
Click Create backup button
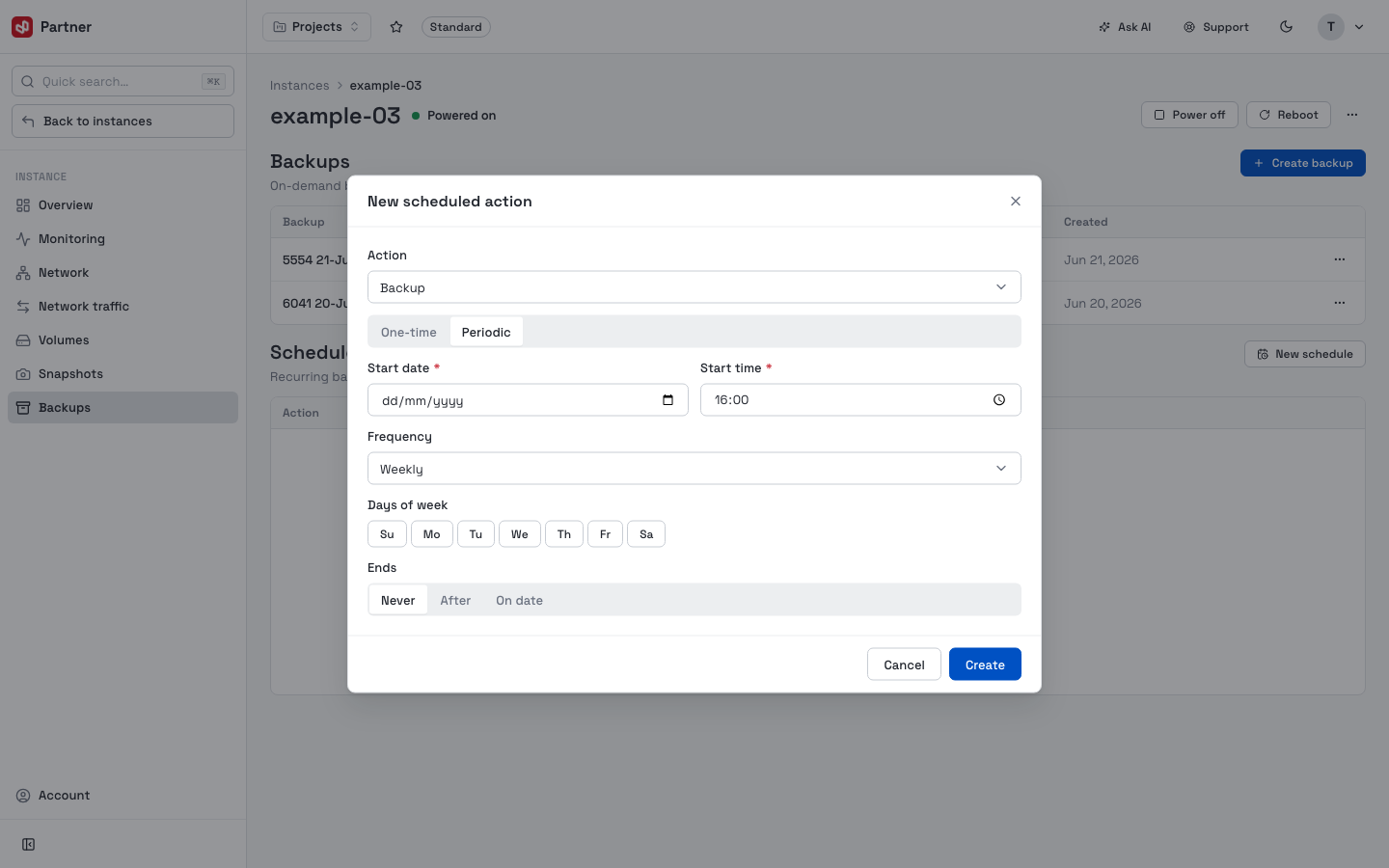click(x=1303, y=163)
